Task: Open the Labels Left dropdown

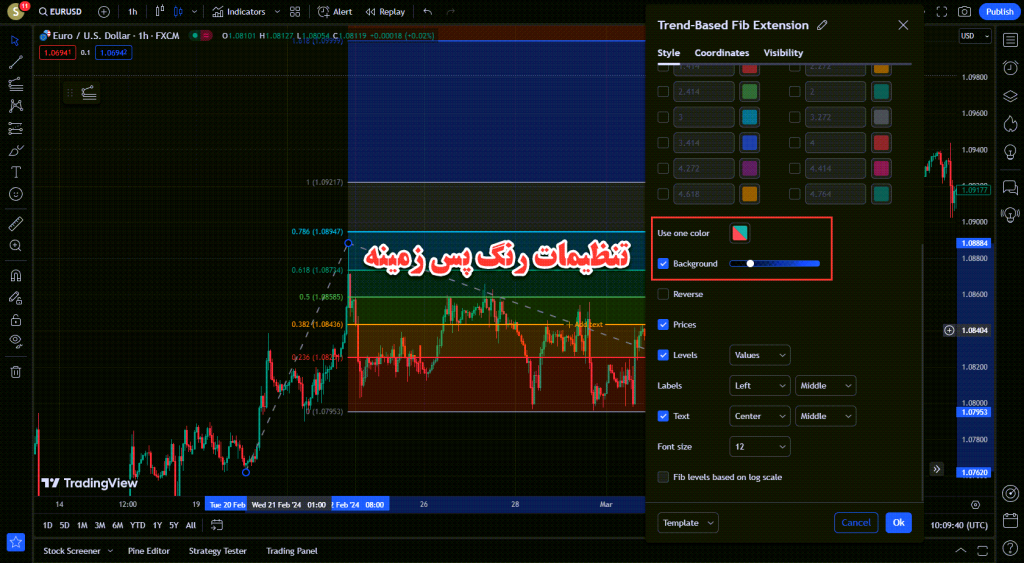Action: [760, 385]
